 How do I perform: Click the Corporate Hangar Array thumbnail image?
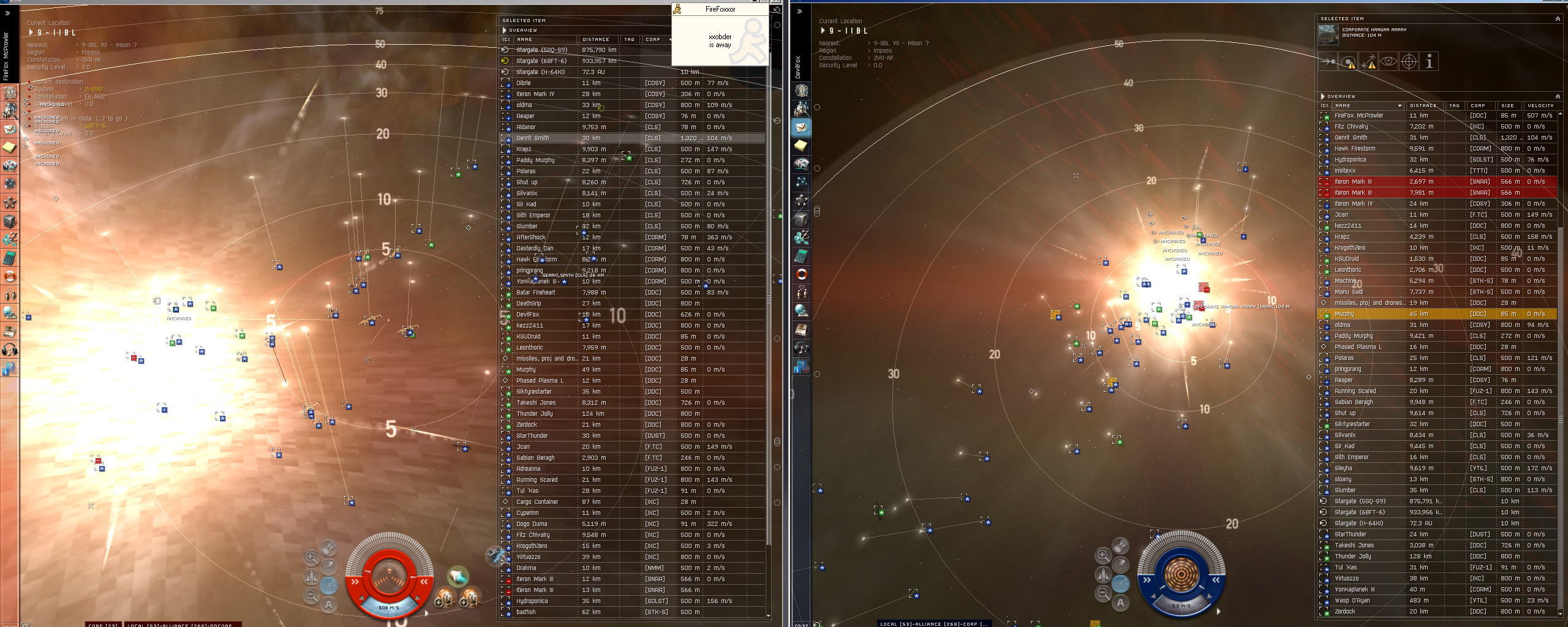click(x=1329, y=35)
